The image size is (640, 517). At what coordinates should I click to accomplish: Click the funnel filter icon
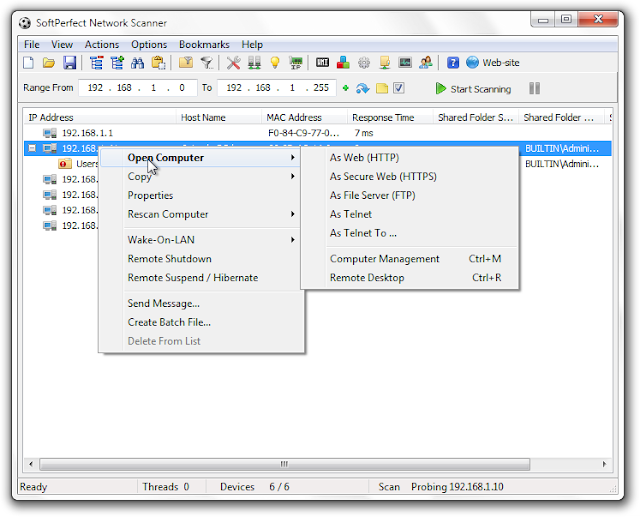click(207, 63)
